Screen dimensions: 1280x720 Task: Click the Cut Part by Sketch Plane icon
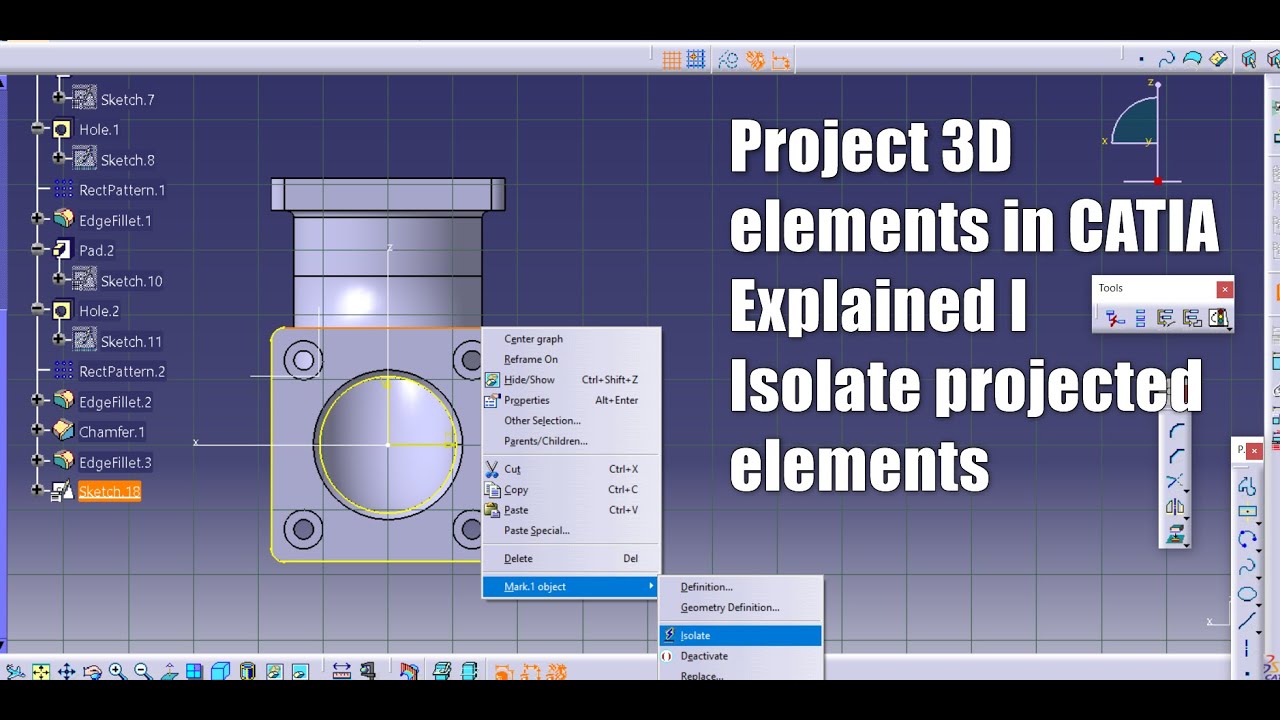point(441,671)
